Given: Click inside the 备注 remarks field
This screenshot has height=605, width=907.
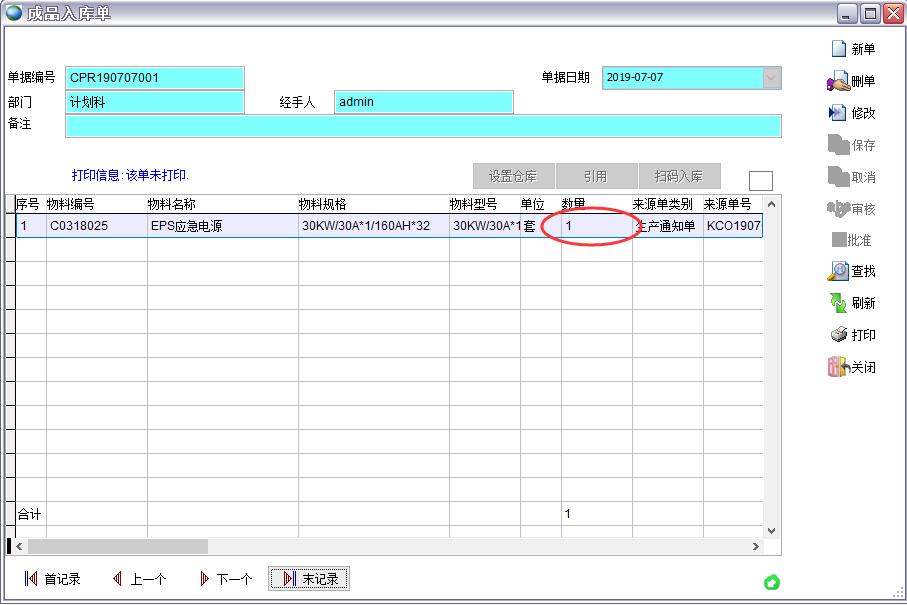Looking at the screenshot, I should tap(422, 126).
